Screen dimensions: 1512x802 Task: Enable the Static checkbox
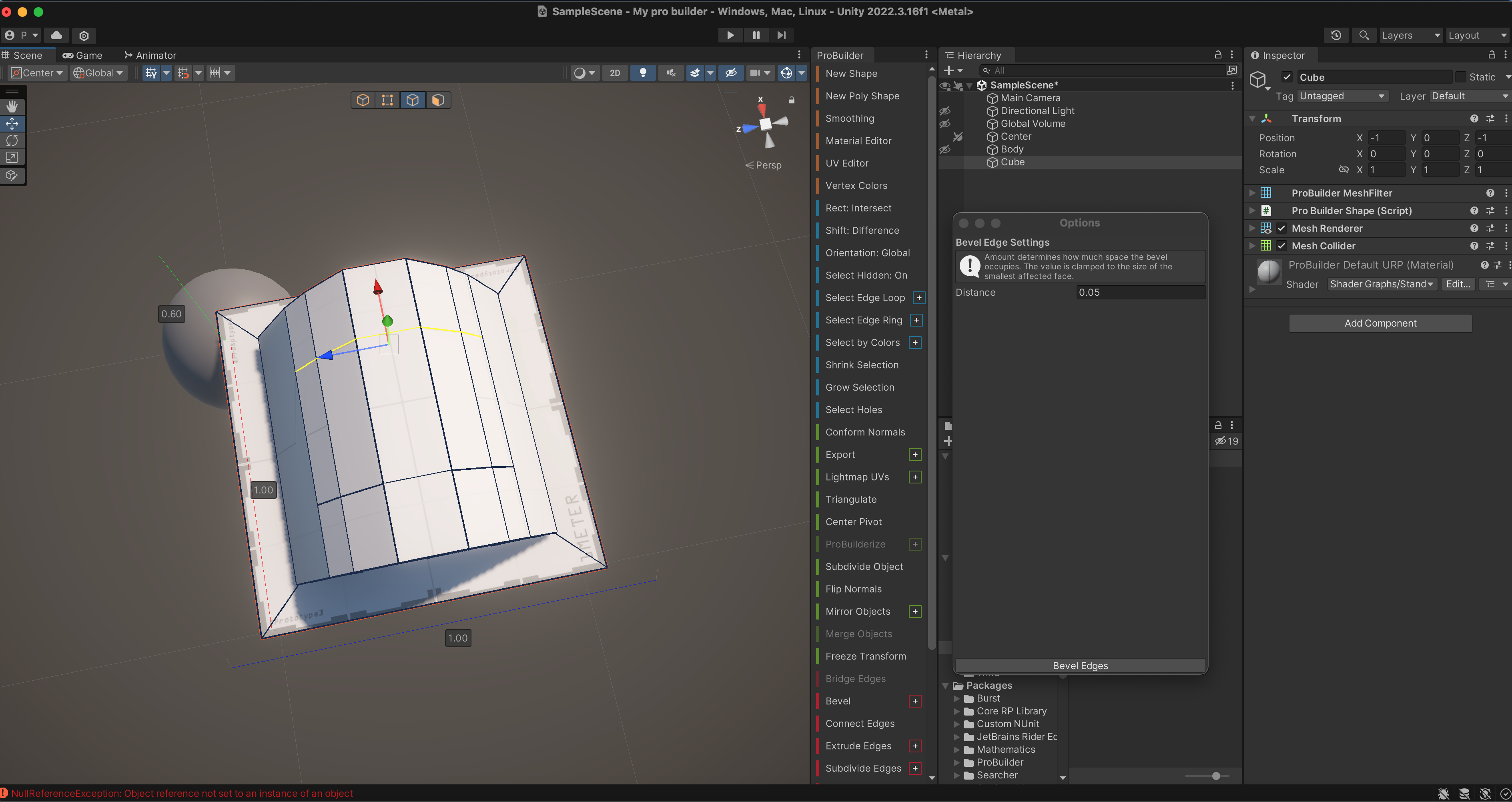[x=1460, y=77]
